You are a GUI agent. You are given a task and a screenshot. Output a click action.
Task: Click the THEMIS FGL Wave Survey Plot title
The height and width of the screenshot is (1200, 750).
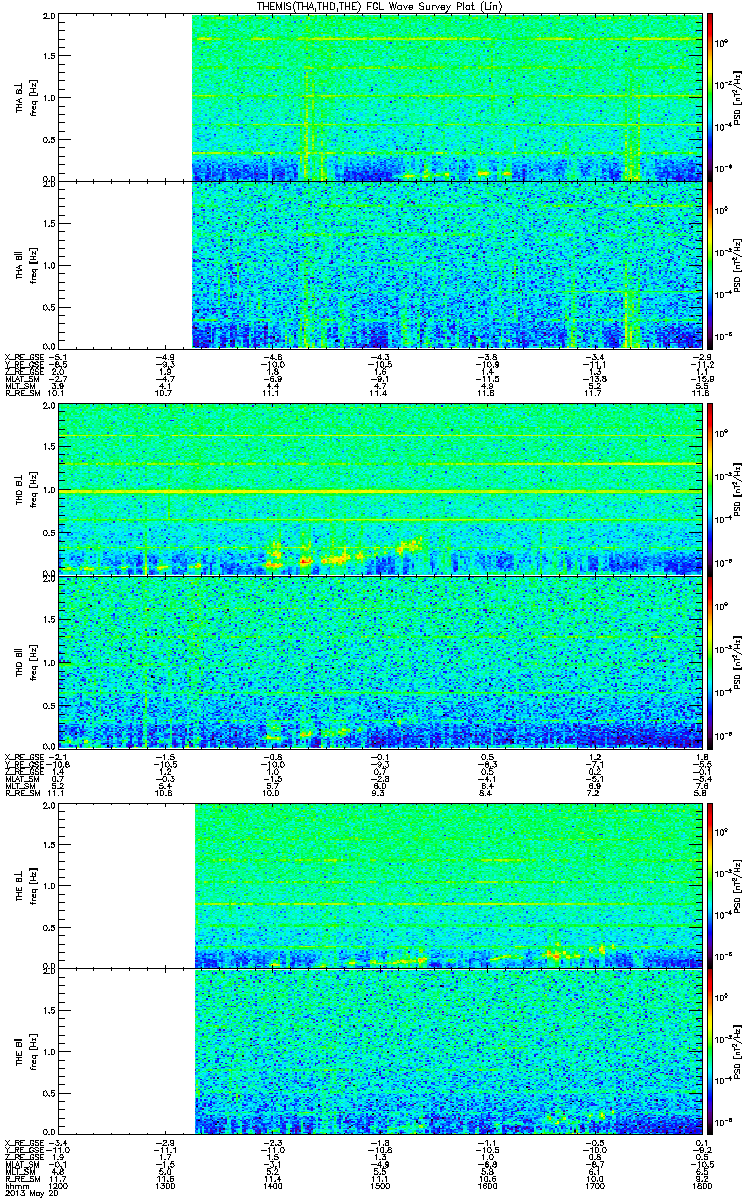(x=380, y=6)
